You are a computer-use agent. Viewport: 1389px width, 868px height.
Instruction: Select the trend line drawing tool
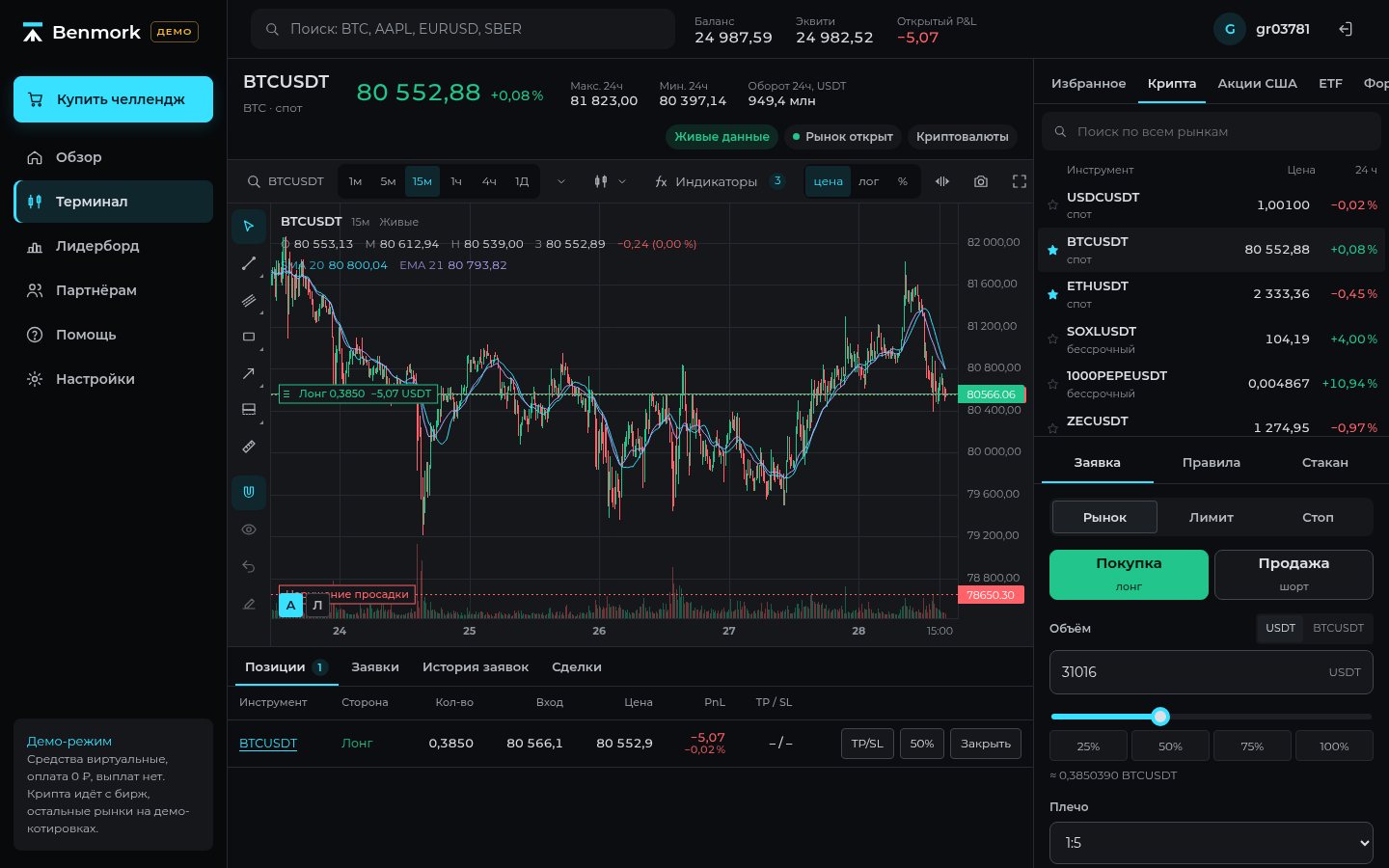pos(249,263)
